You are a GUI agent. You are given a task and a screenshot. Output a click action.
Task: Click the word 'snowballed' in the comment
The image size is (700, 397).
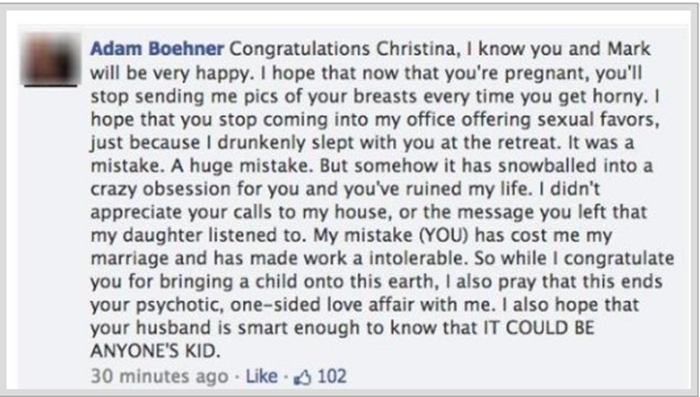(547, 166)
